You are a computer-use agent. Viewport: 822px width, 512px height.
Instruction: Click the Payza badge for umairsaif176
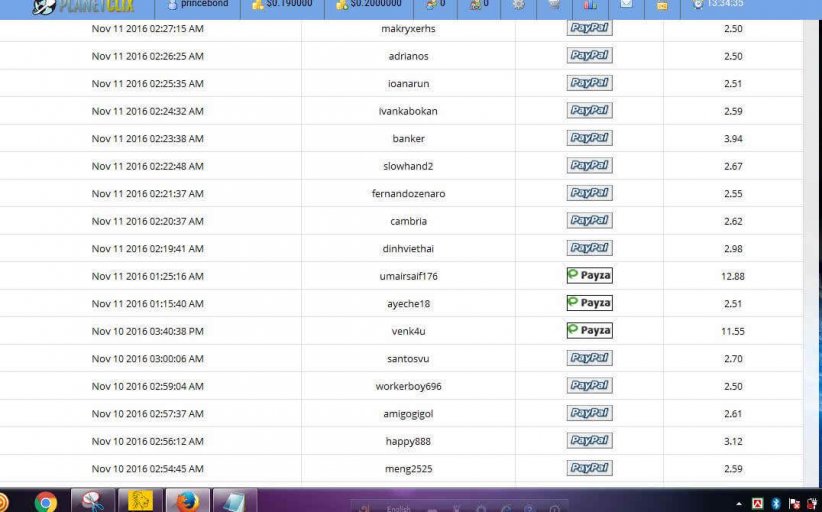(x=589, y=275)
